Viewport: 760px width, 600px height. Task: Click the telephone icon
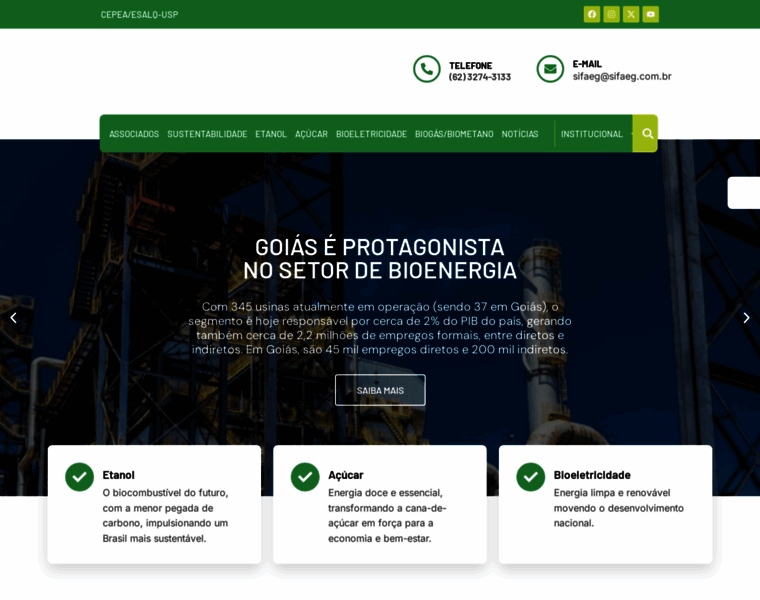pyautogui.click(x=427, y=69)
